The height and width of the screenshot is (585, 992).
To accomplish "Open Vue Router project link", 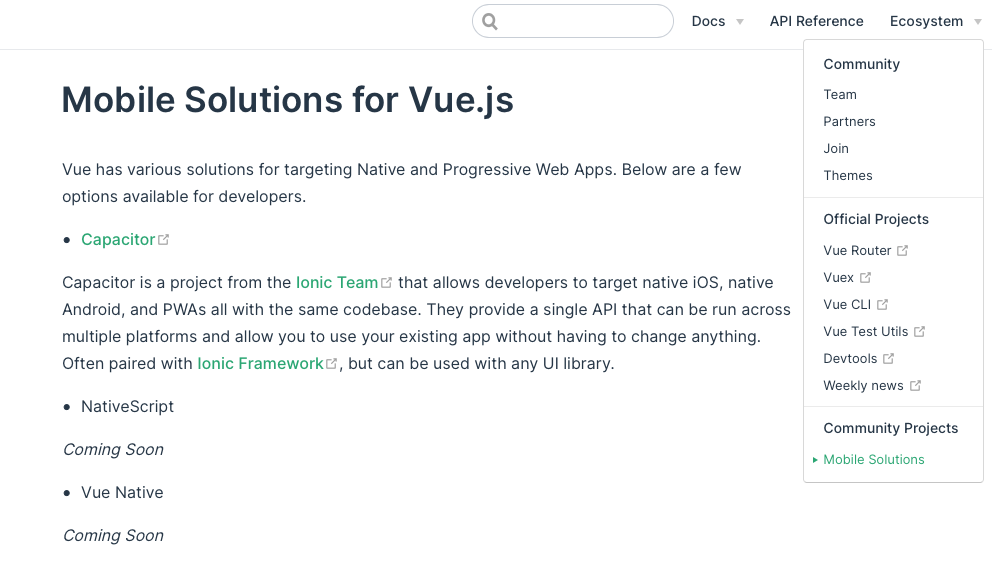I will pos(857,250).
